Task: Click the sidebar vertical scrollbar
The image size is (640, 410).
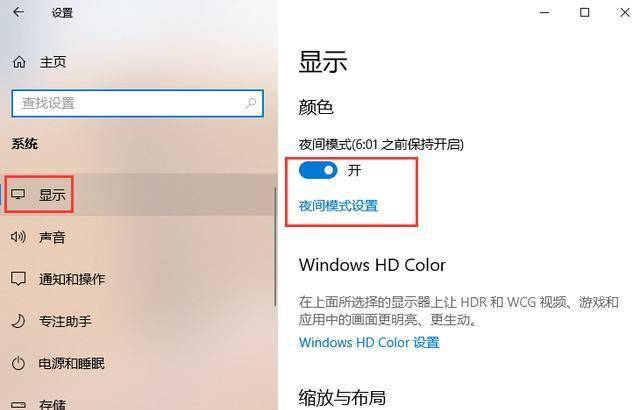Action: (x=276, y=246)
